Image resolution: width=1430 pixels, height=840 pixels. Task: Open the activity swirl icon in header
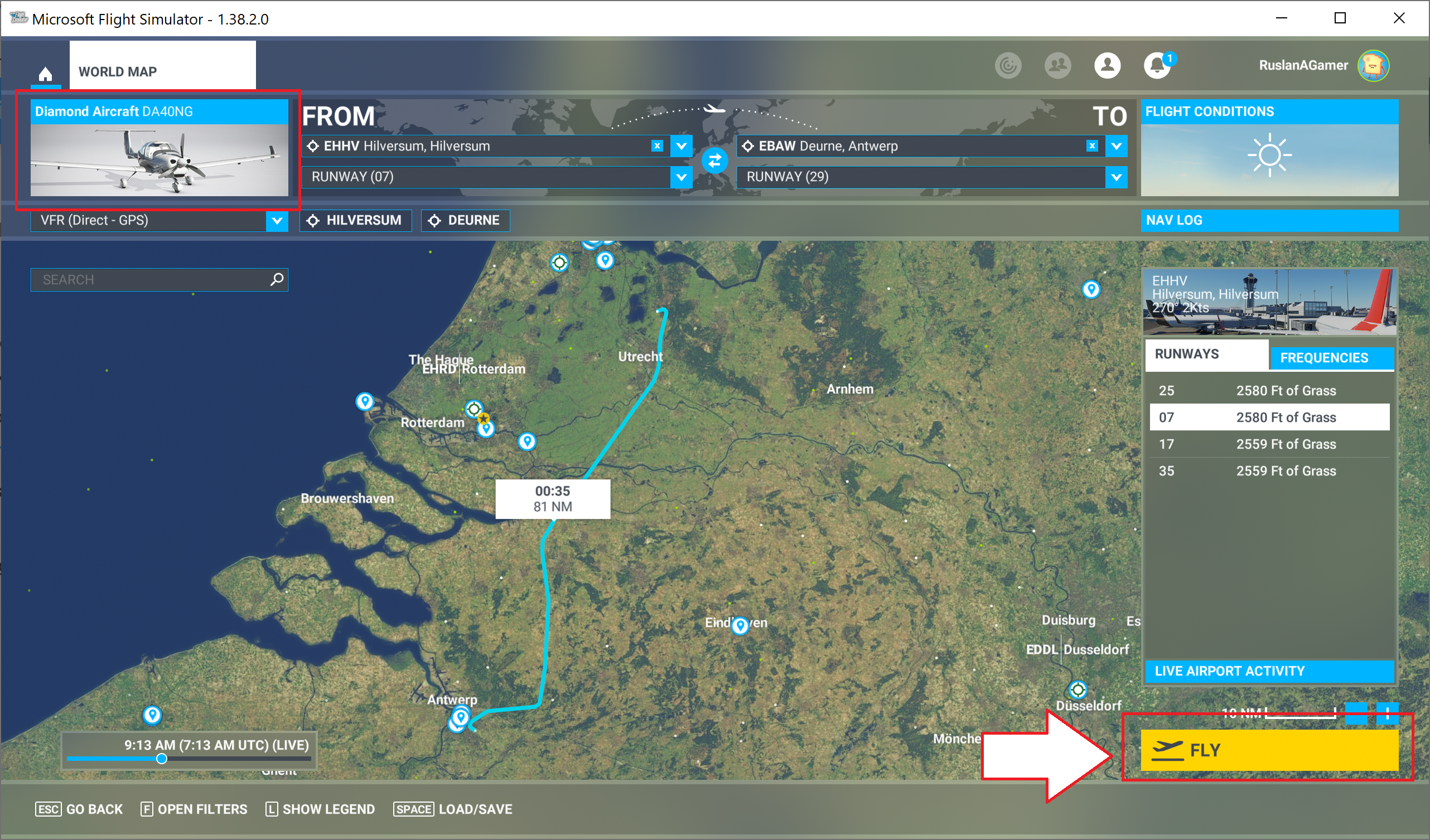click(1008, 66)
